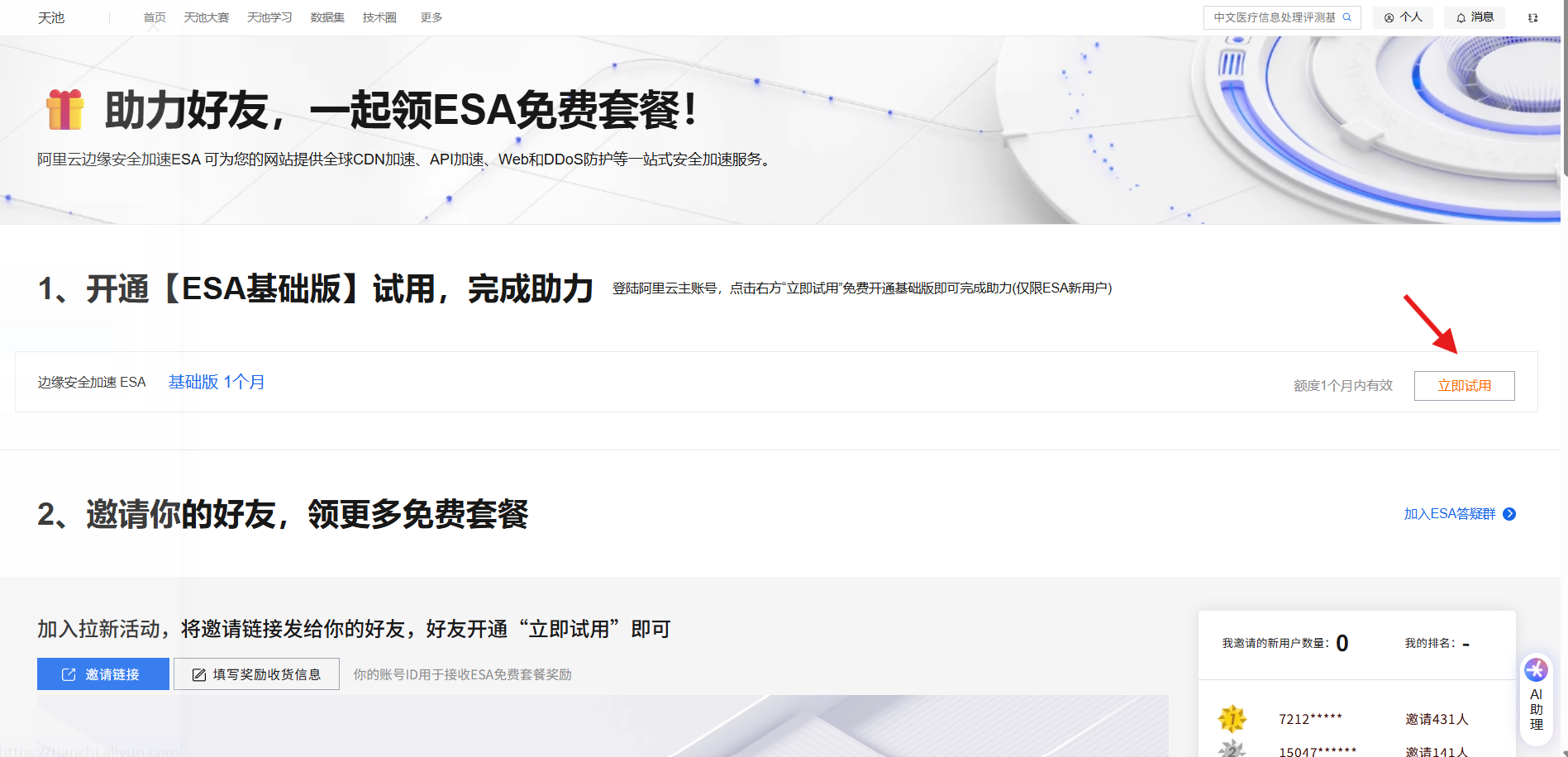Click the red gift box icon
The height and width of the screenshot is (757, 1568).
65,110
